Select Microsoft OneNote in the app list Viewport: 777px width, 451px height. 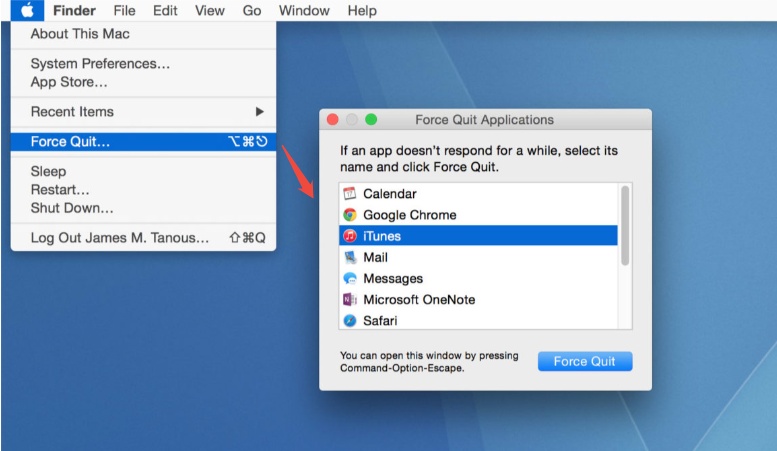tap(478, 299)
